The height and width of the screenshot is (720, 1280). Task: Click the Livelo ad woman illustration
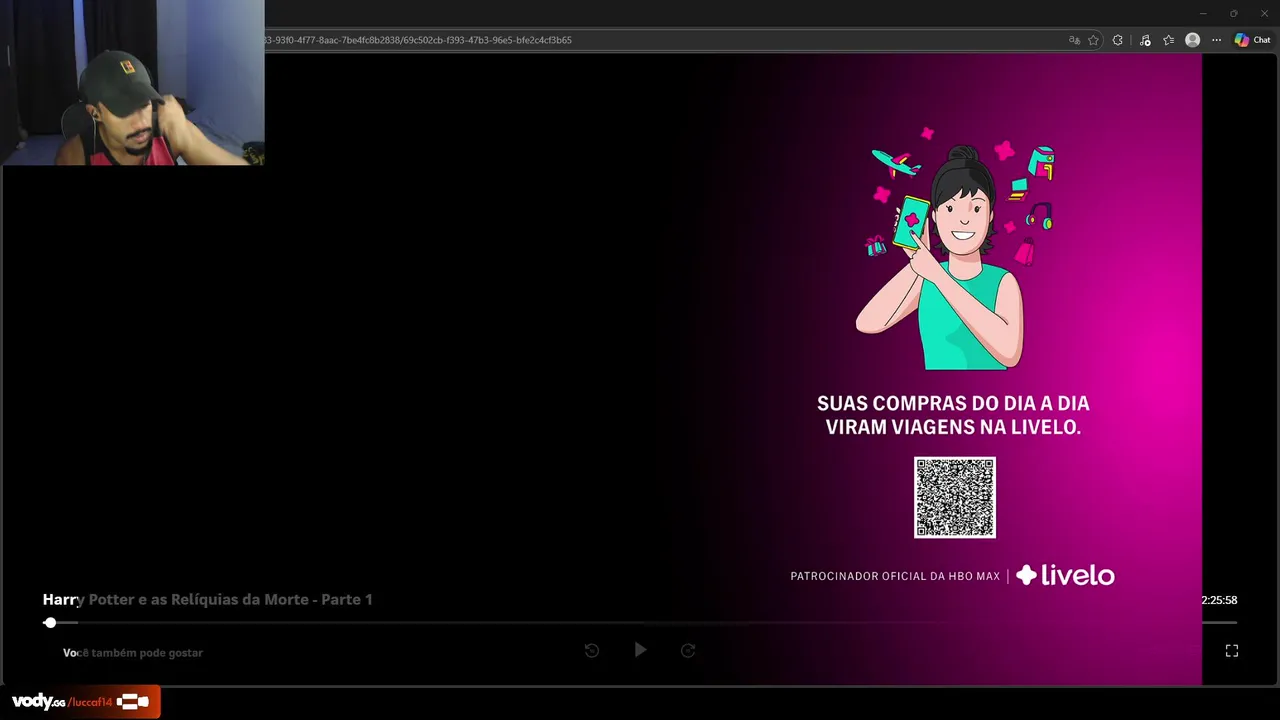pyautogui.click(x=956, y=248)
